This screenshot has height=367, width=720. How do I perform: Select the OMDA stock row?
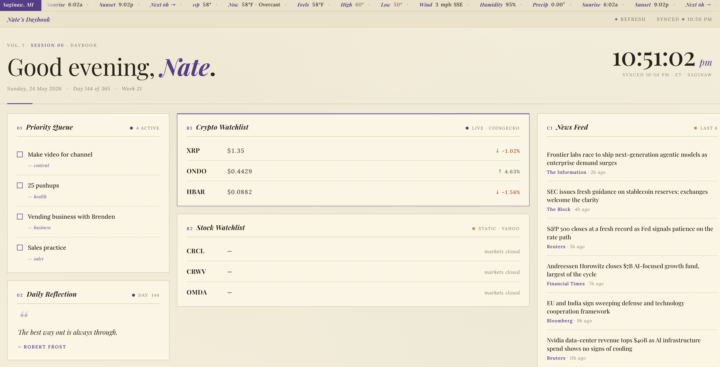click(353, 293)
